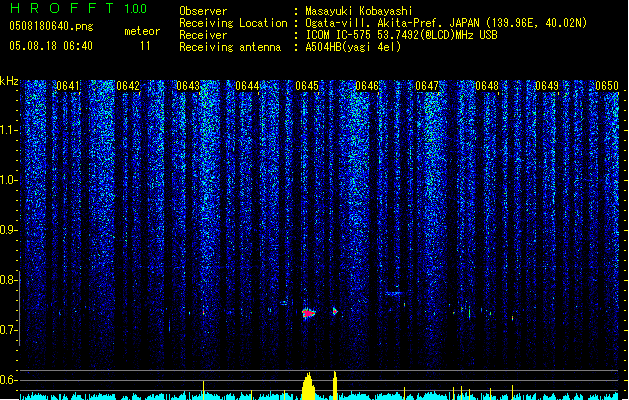The height and width of the screenshot is (400, 629).
Task: Click the 0.9 kHz axis tick label
Action: [8, 230]
